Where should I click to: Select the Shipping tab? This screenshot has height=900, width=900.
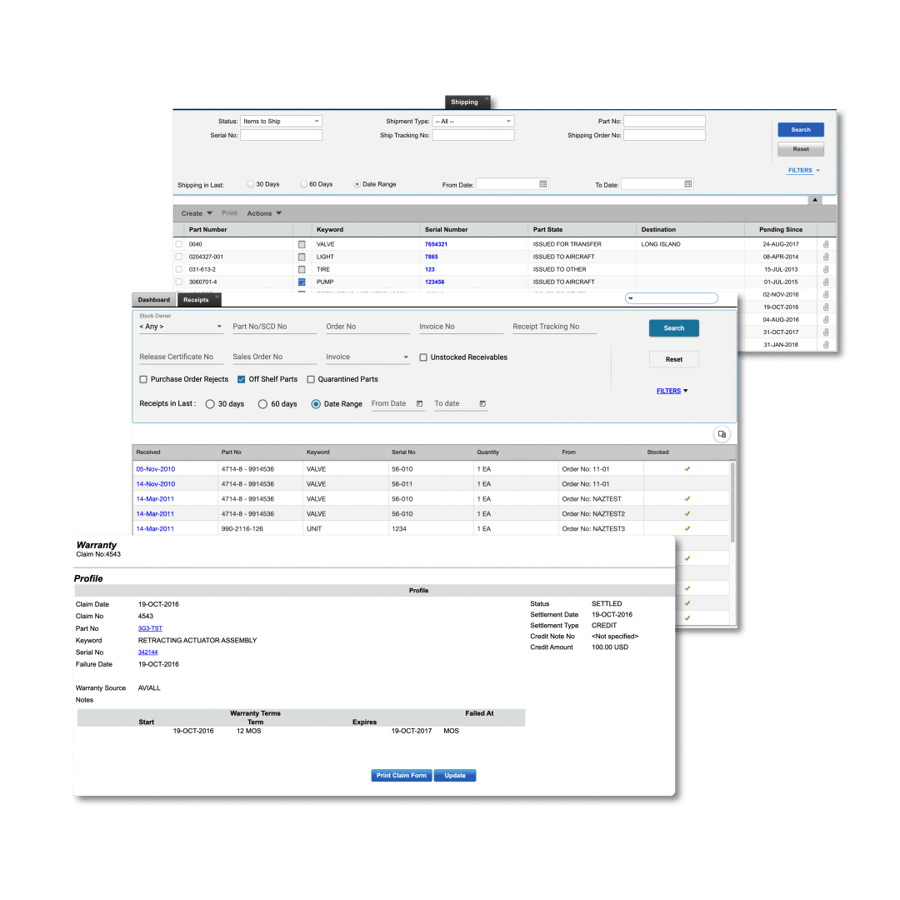click(465, 102)
